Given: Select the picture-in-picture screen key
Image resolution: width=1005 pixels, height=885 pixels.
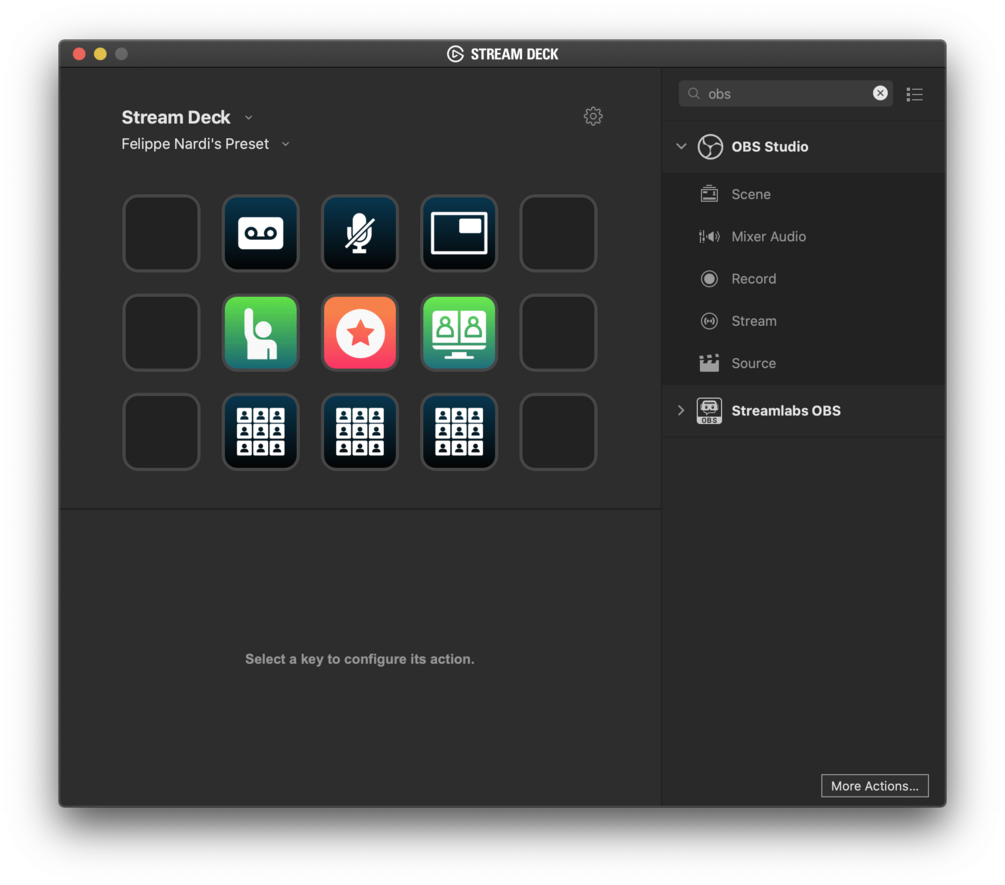Looking at the screenshot, I should point(459,233).
